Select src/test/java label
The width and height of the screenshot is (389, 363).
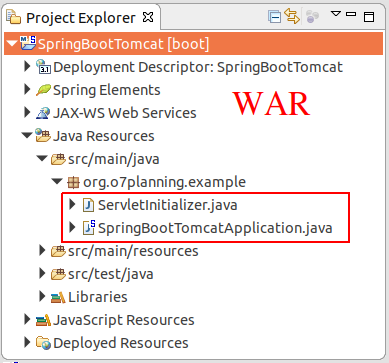point(111,274)
